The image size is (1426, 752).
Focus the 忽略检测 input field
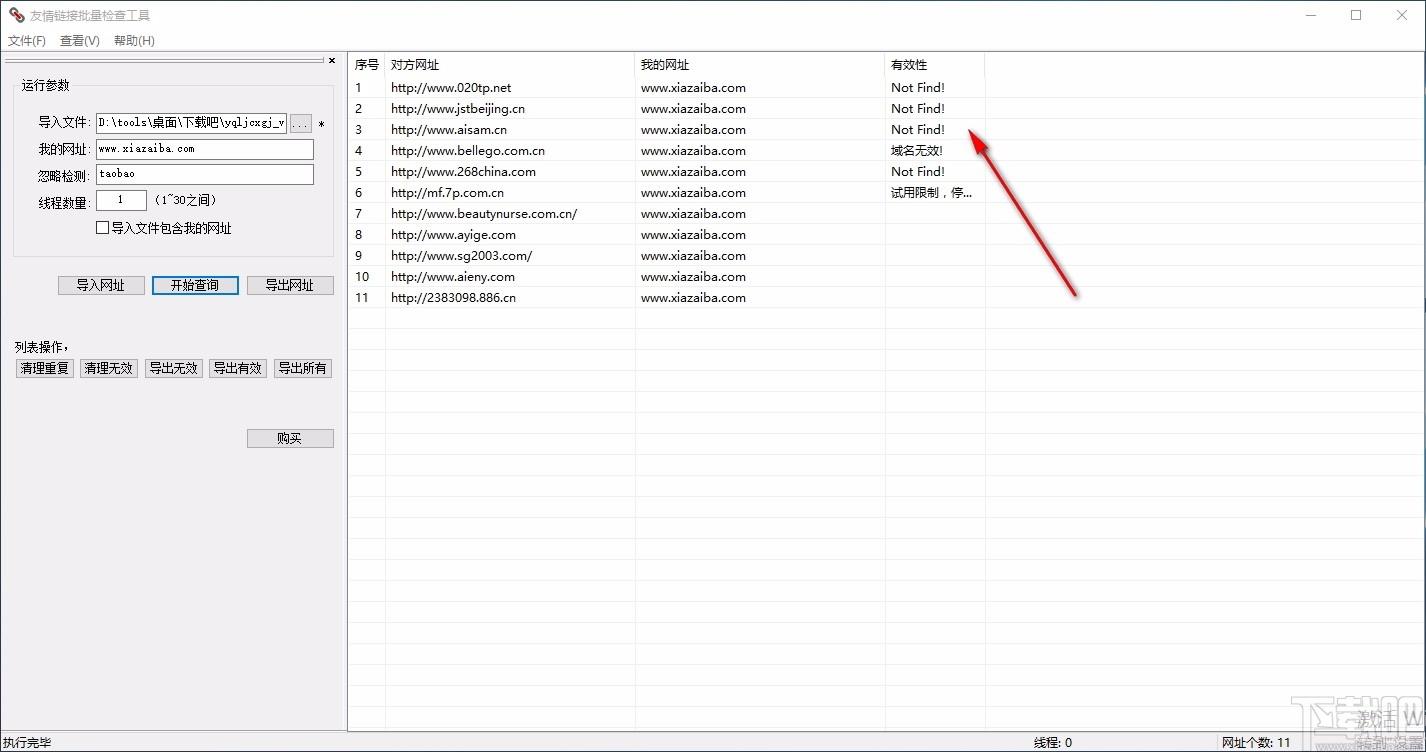[x=205, y=174]
